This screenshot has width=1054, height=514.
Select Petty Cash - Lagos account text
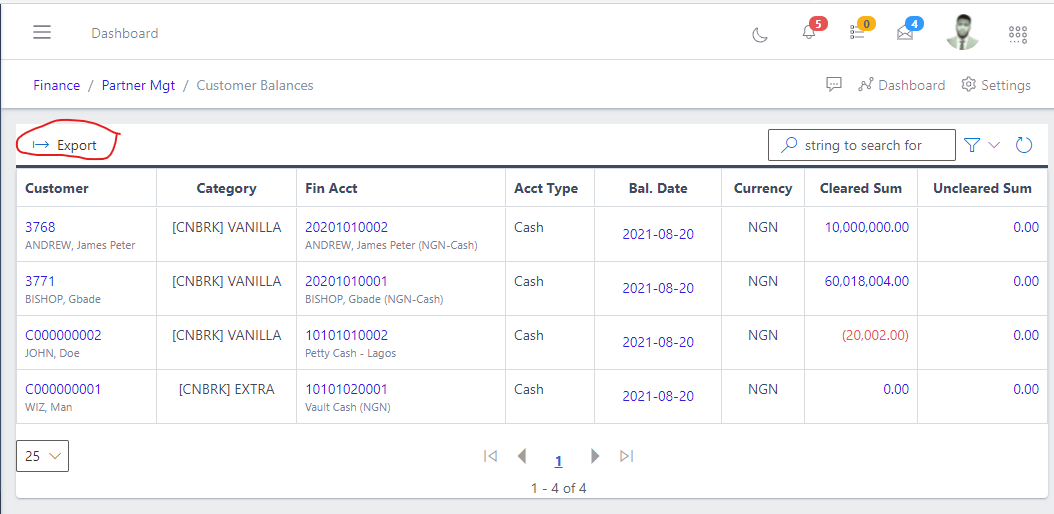click(x=350, y=353)
